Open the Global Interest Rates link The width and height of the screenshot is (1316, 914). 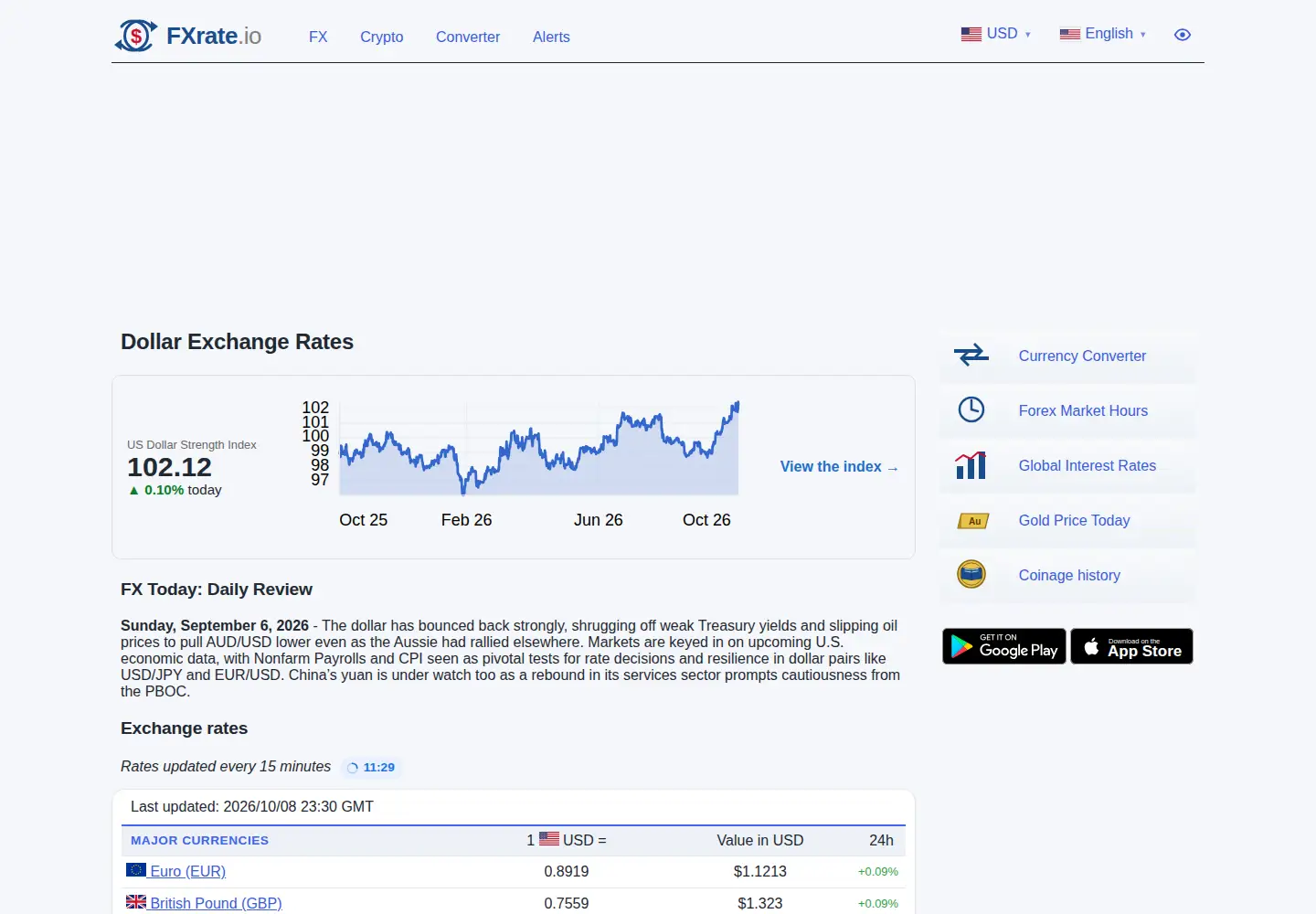pyautogui.click(x=1088, y=465)
